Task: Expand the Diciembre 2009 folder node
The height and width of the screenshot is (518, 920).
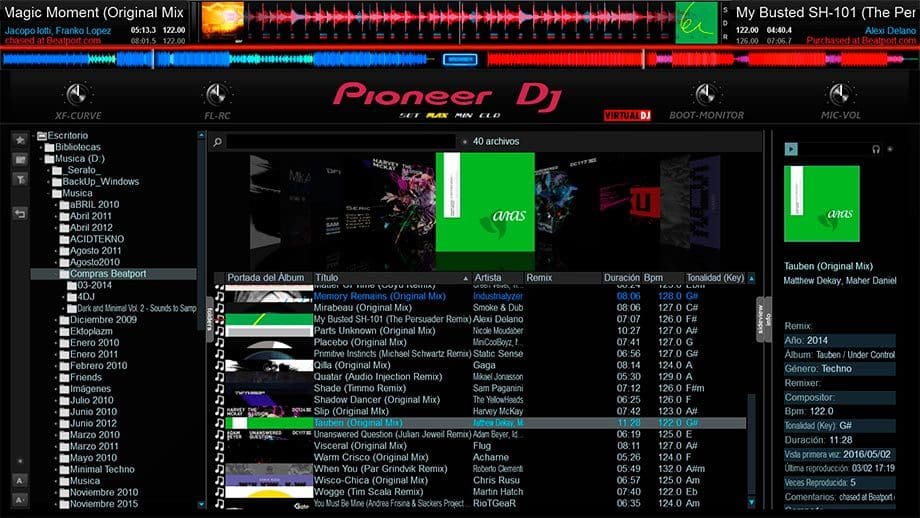Action: point(56,320)
